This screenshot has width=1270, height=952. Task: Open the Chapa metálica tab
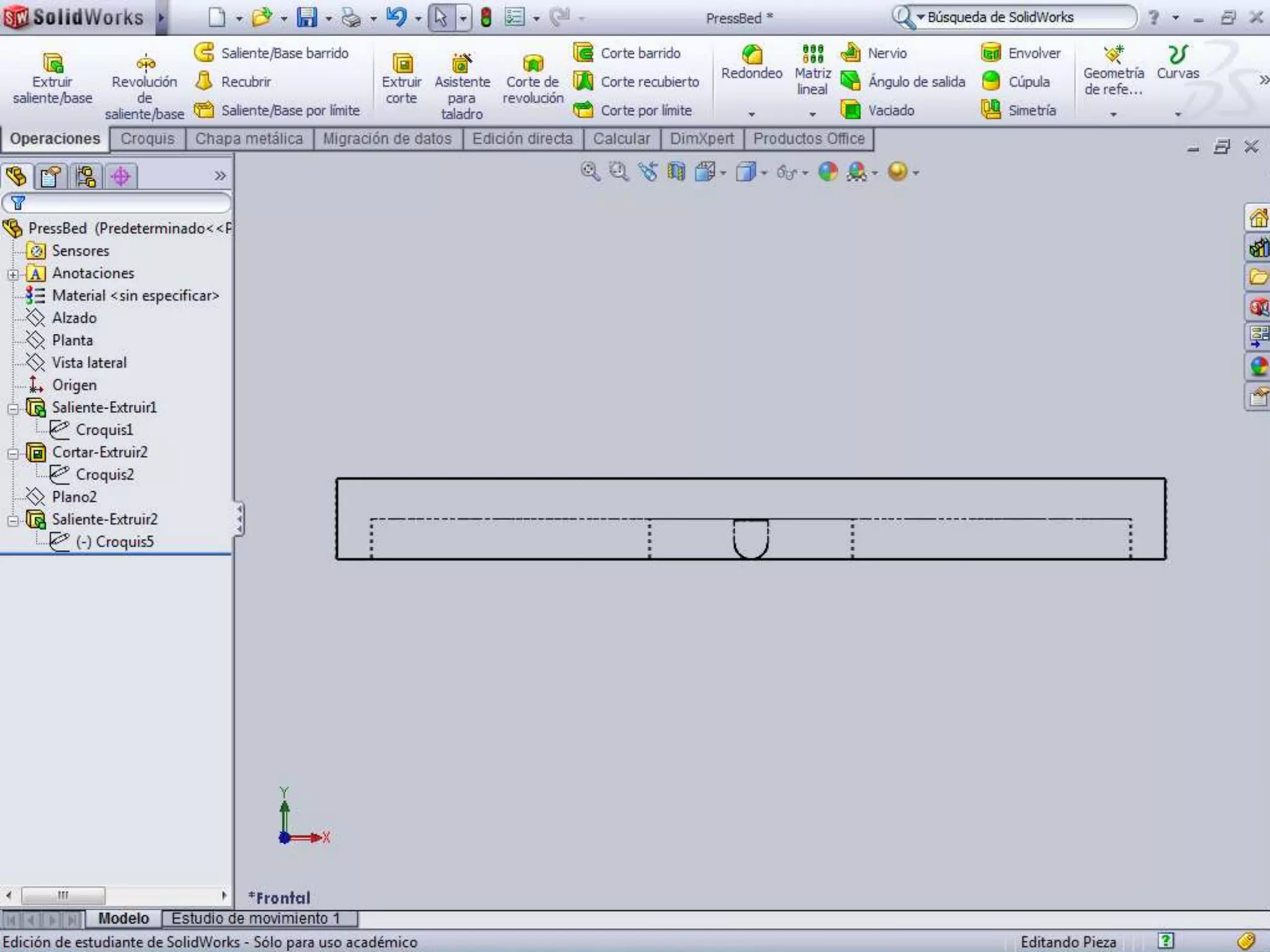(249, 139)
